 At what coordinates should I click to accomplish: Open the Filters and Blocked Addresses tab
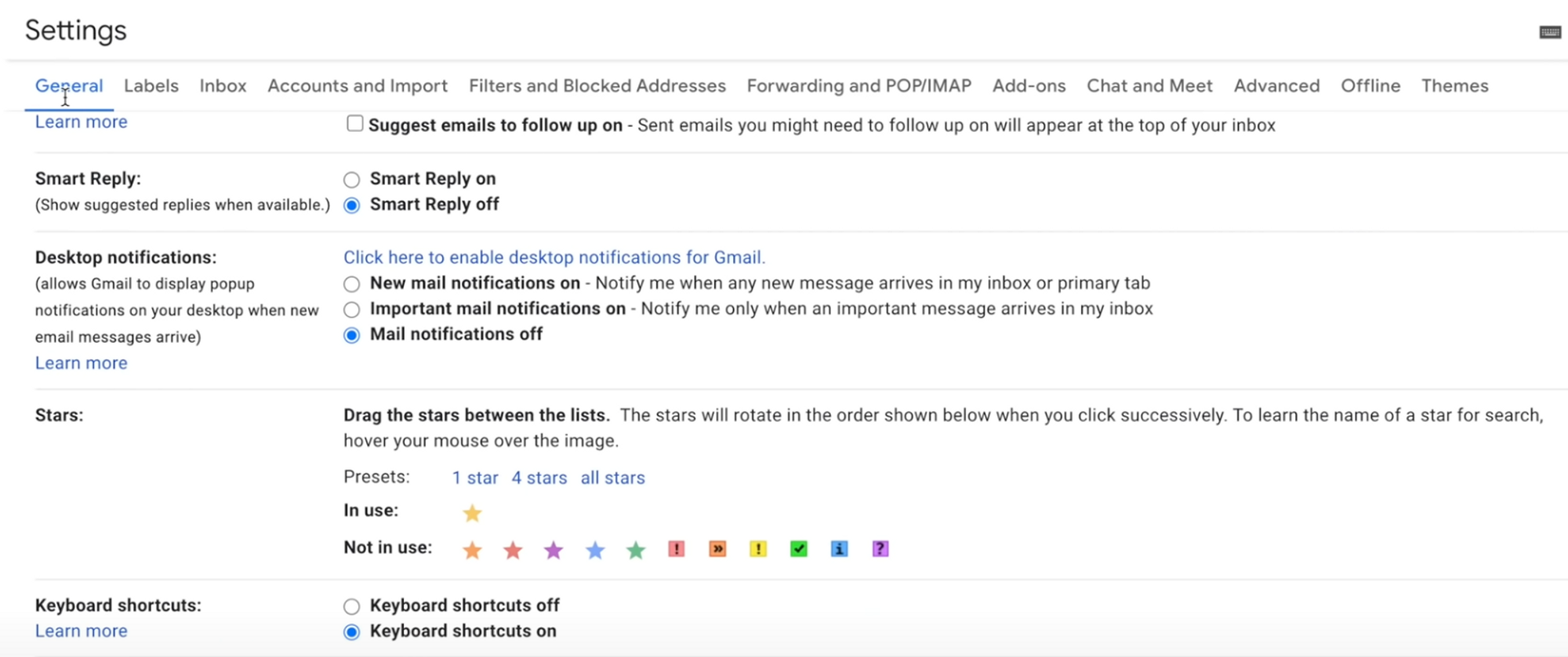597,85
